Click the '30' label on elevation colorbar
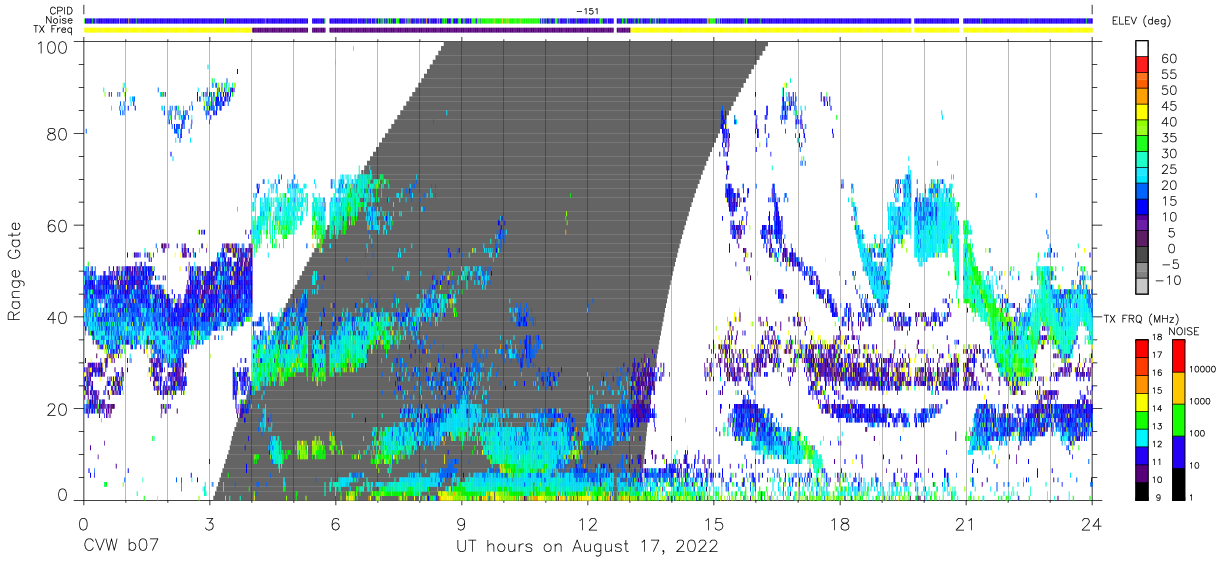 click(x=1168, y=154)
